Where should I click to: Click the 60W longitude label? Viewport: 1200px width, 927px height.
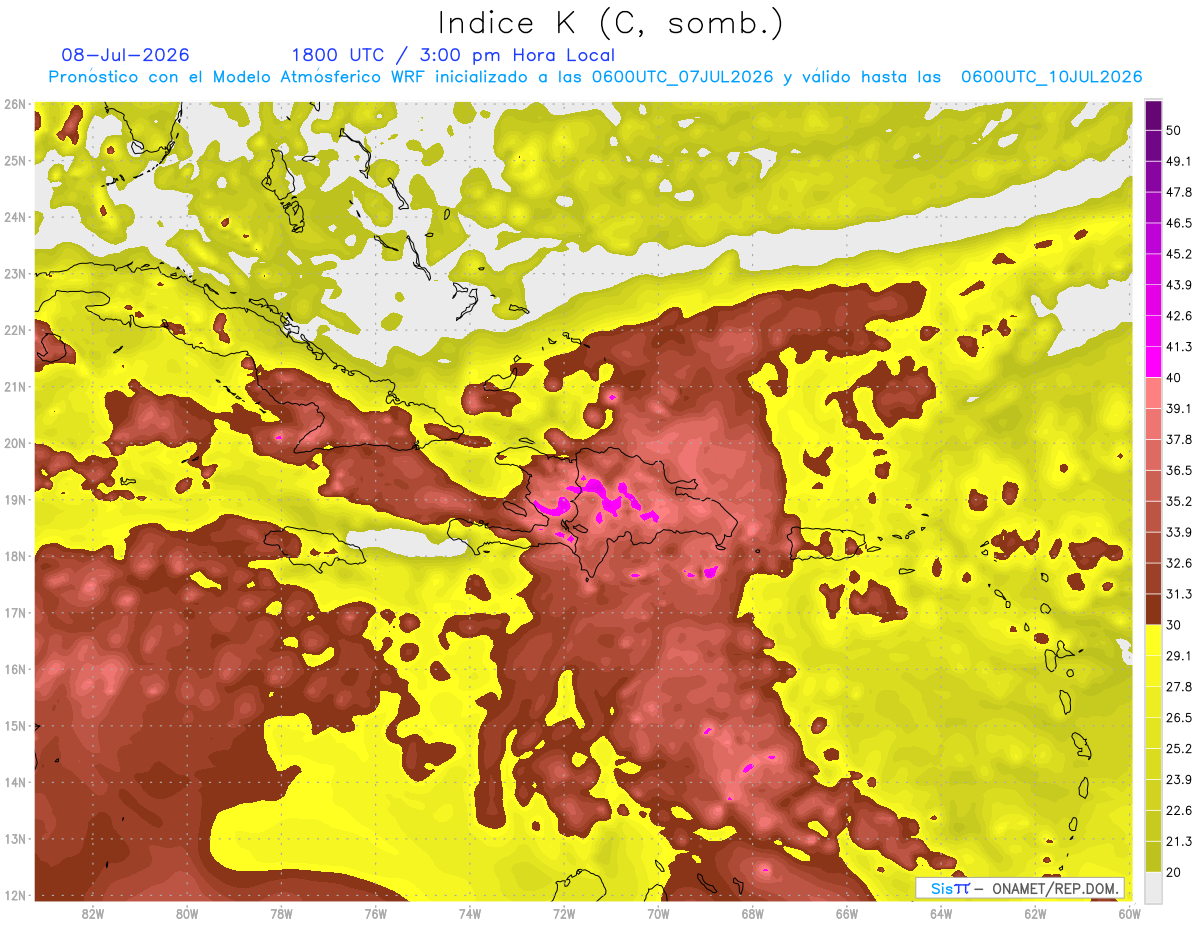pyautogui.click(x=1129, y=913)
